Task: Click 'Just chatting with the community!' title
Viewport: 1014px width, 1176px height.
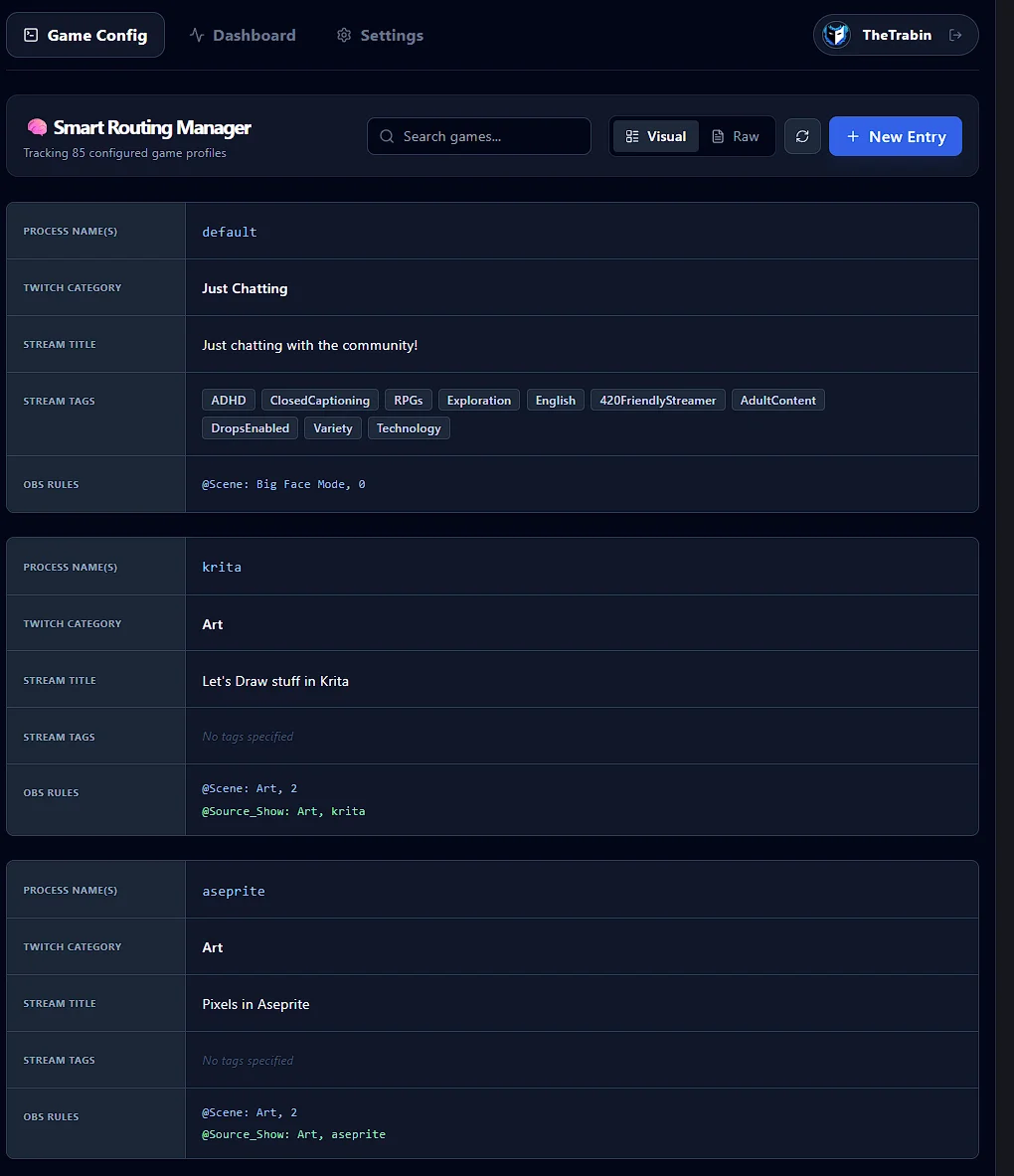Action: tap(310, 345)
